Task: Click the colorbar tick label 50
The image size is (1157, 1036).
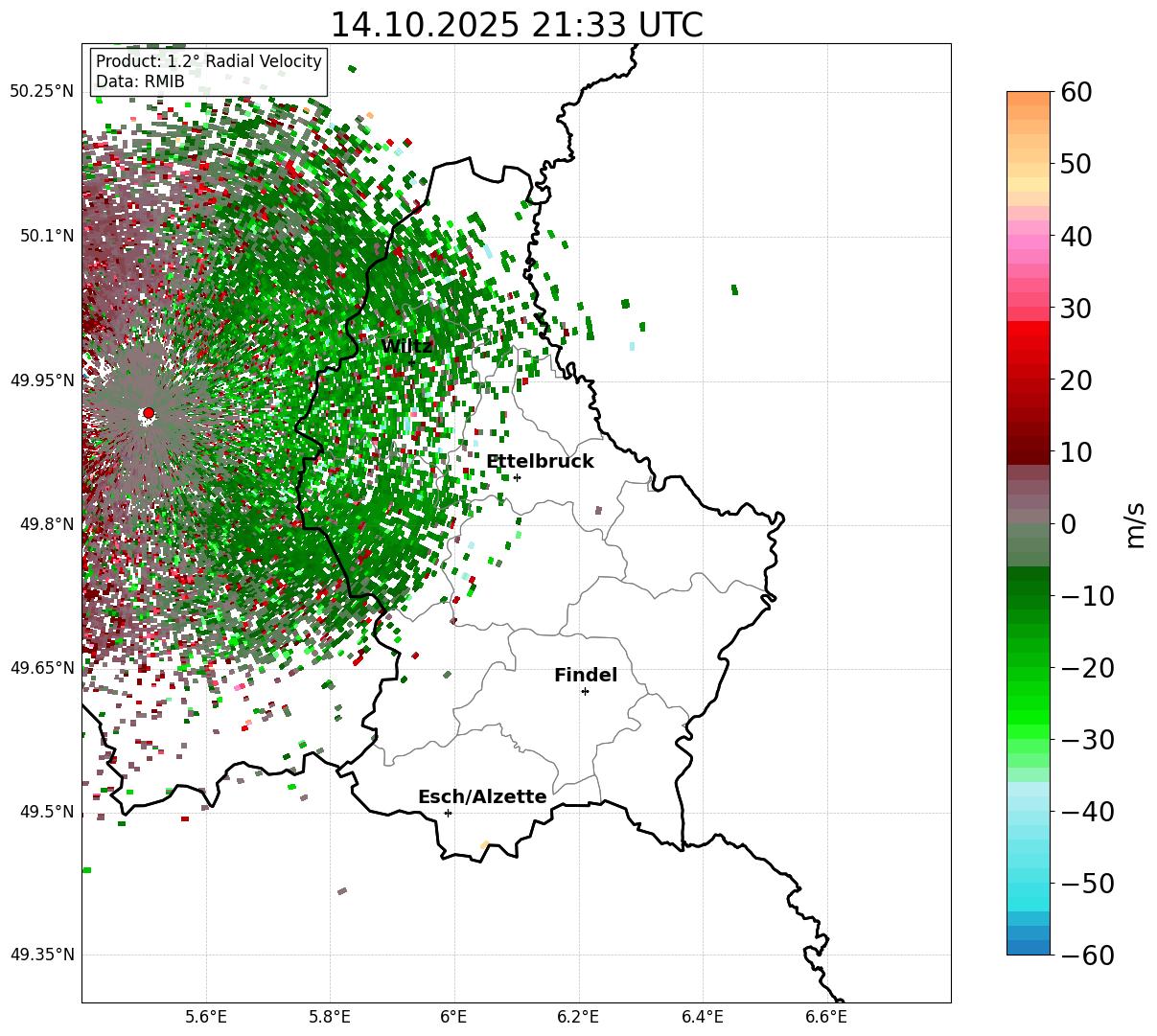Action: [x=1076, y=164]
